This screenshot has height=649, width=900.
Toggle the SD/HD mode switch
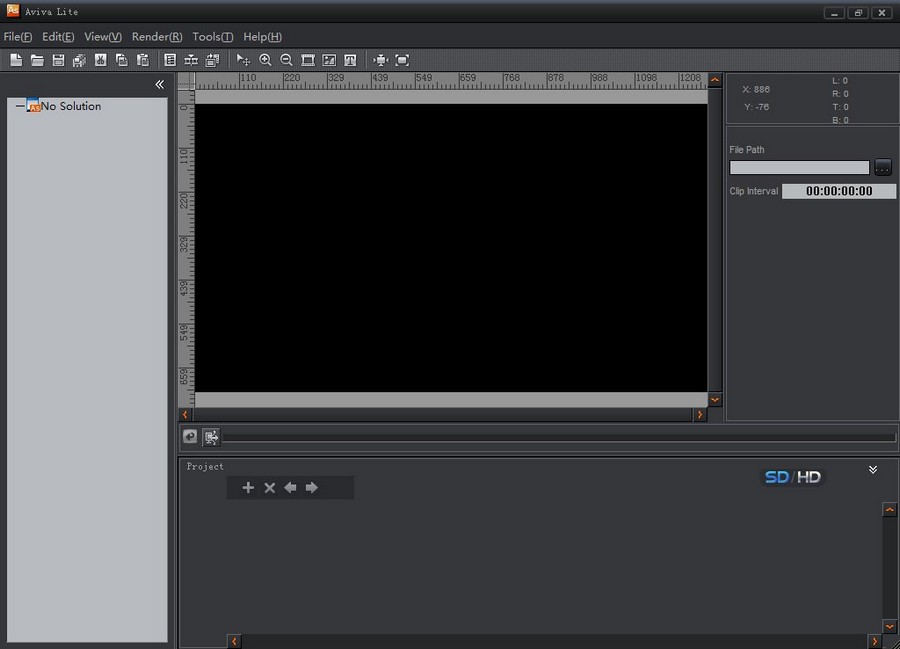click(x=793, y=477)
